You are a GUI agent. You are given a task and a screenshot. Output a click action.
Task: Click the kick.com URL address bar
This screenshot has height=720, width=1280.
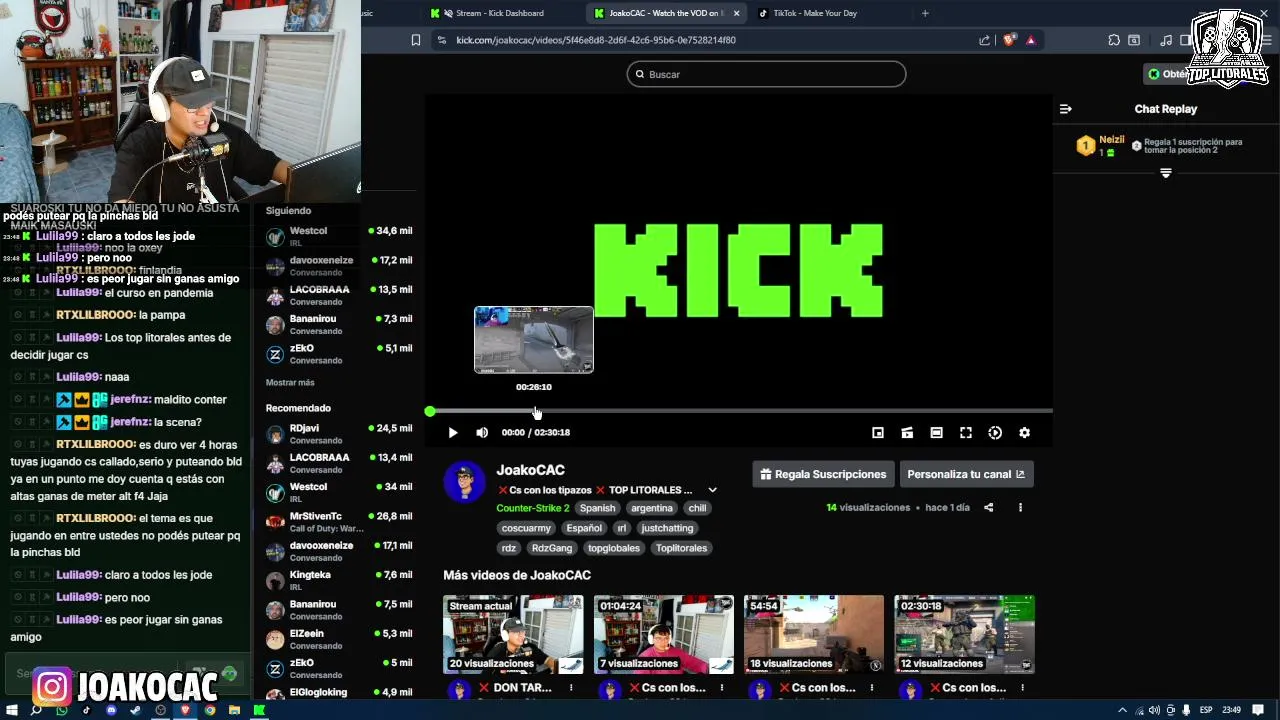(x=700, y=40)
